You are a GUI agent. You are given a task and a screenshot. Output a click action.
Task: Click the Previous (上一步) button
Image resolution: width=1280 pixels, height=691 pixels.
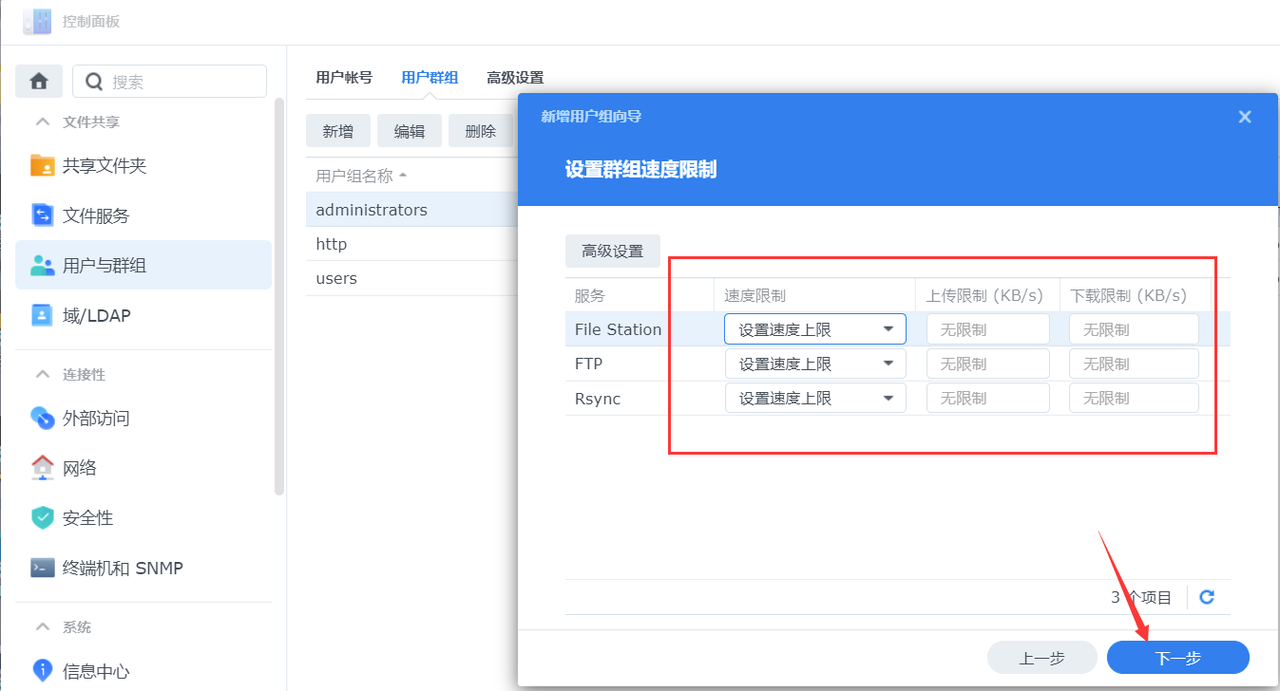1041,658
